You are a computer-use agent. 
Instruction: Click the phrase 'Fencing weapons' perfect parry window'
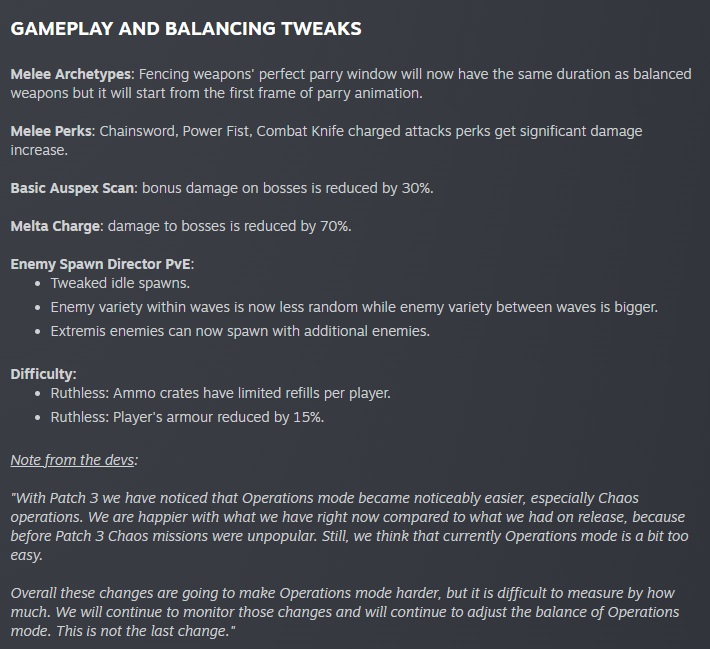[x=268, y=74]
